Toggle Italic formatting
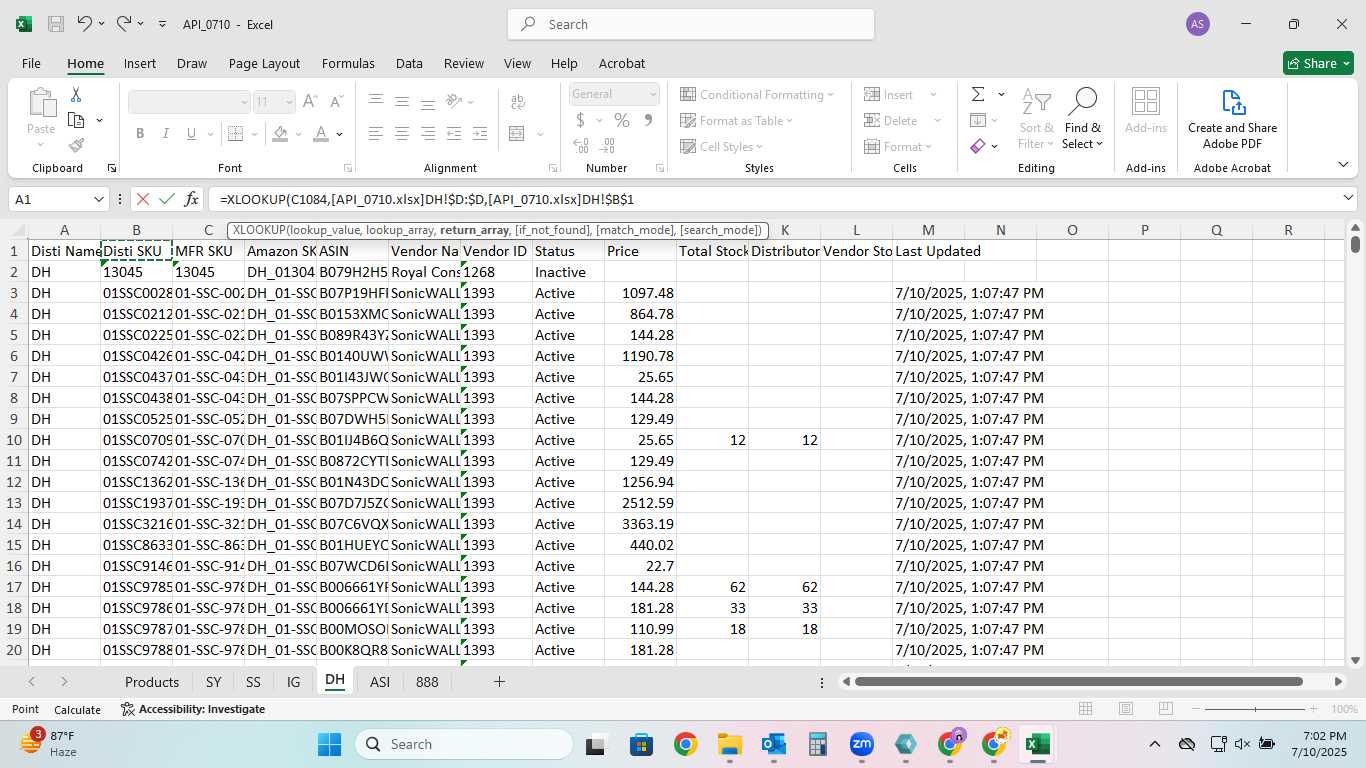This screenshot has width=1366, height=768. 165,133
